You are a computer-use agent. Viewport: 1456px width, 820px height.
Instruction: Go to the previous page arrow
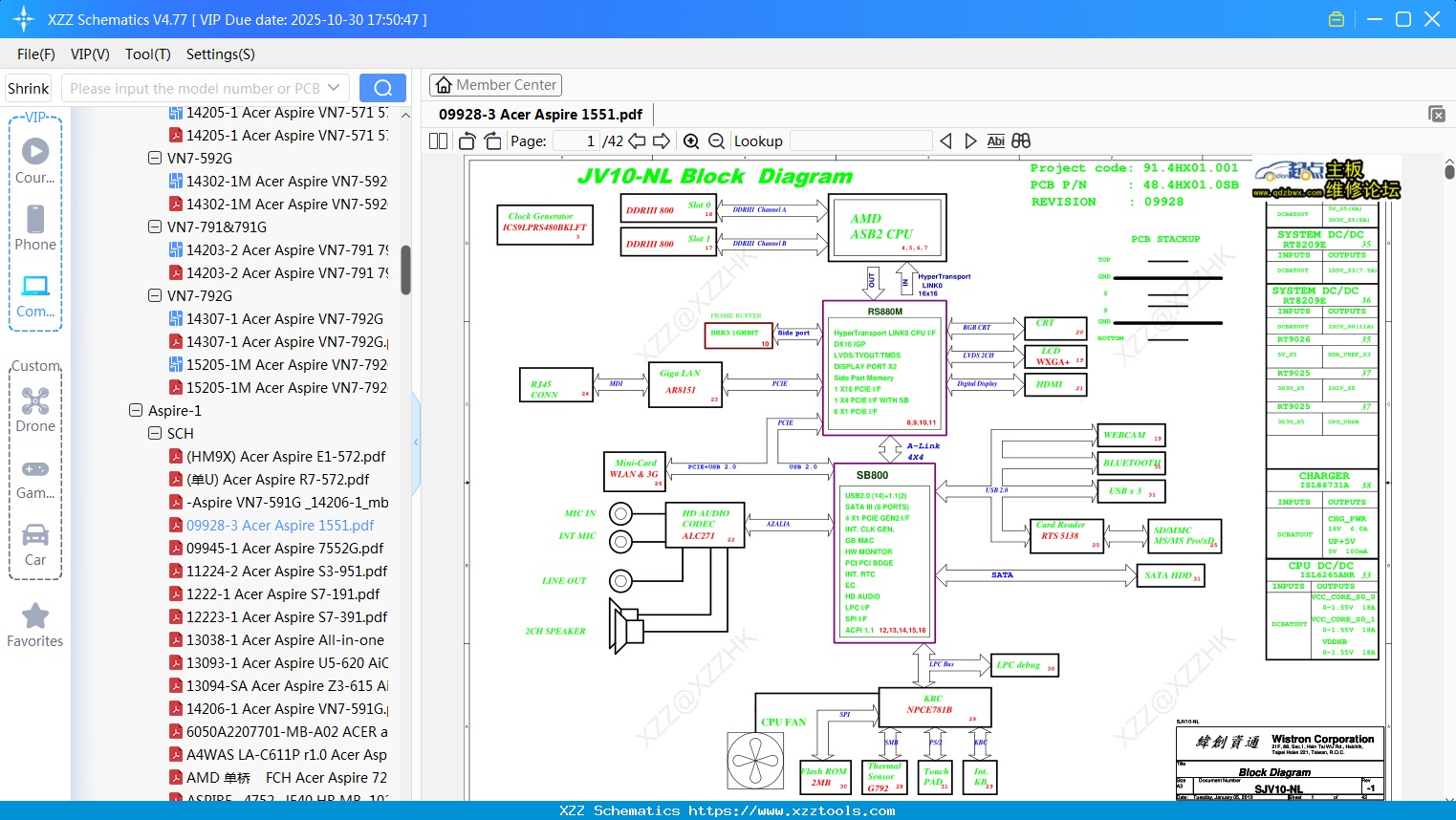click(x=637, y=141)
